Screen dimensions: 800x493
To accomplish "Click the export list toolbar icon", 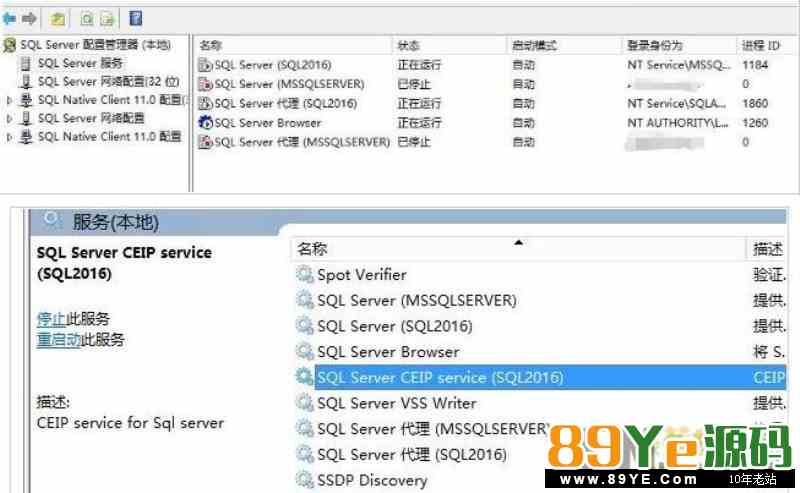I will pos(107,19).
